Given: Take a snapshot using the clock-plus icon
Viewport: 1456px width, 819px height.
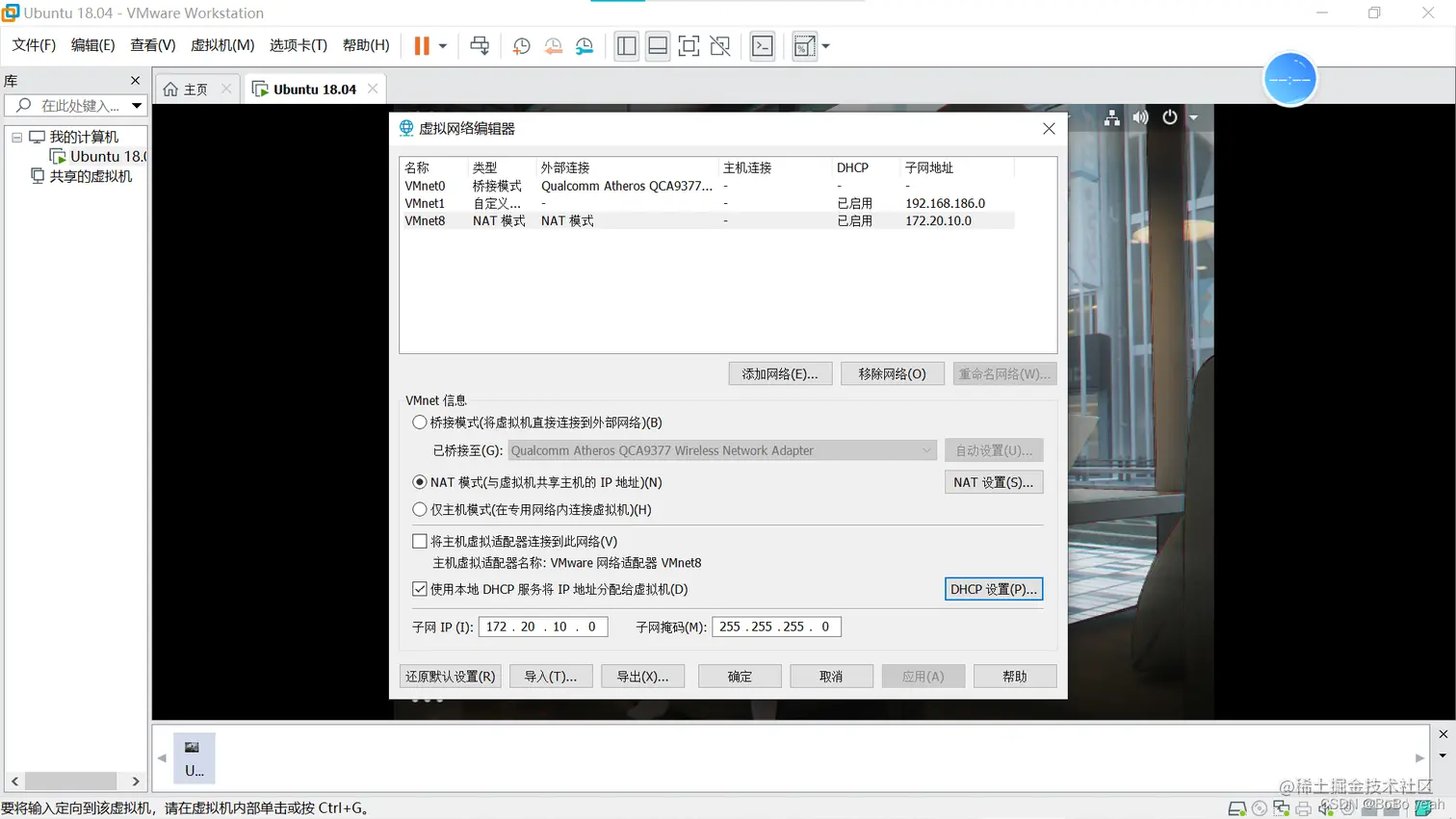Looking at the screenshot, I should pyautogui.click(x=522, y=46).
